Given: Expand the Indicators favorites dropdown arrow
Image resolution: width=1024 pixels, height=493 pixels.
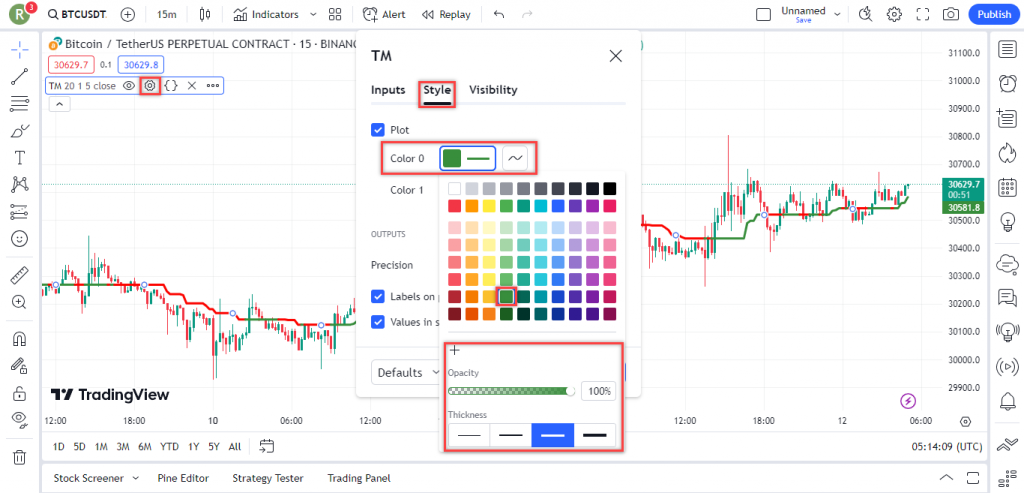Looking at the screenshot, I should coord(313,14).
